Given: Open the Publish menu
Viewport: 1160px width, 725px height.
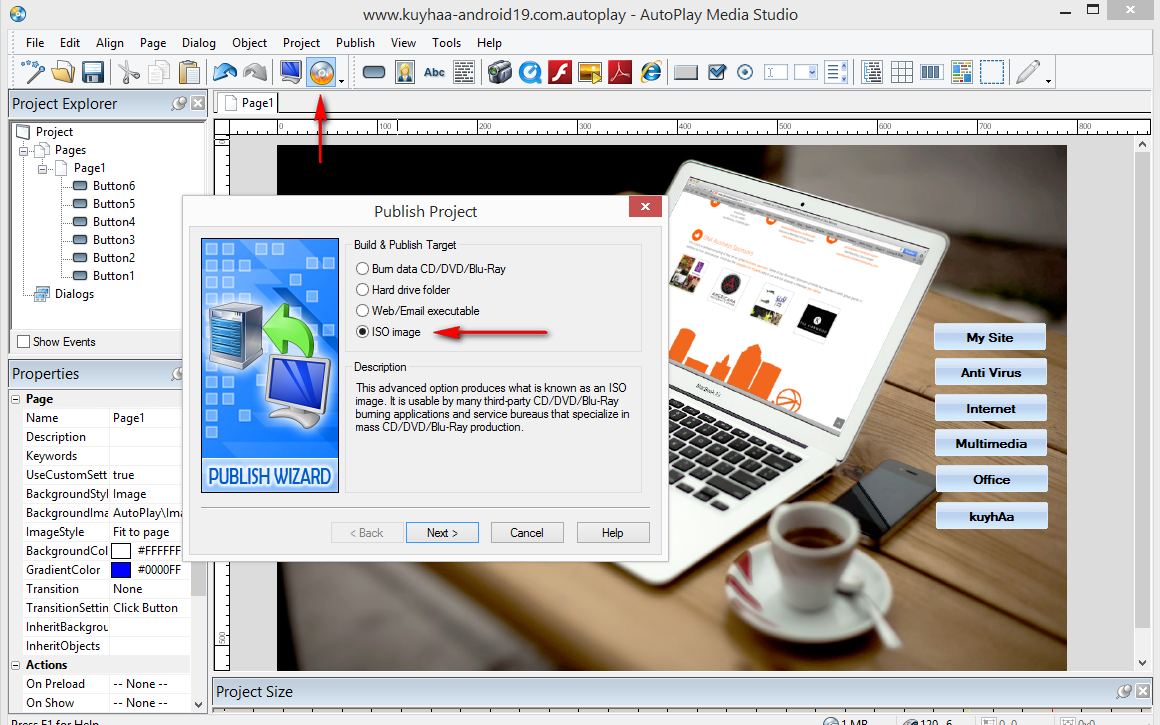Looking at the screenshot, I should (355, 43).
